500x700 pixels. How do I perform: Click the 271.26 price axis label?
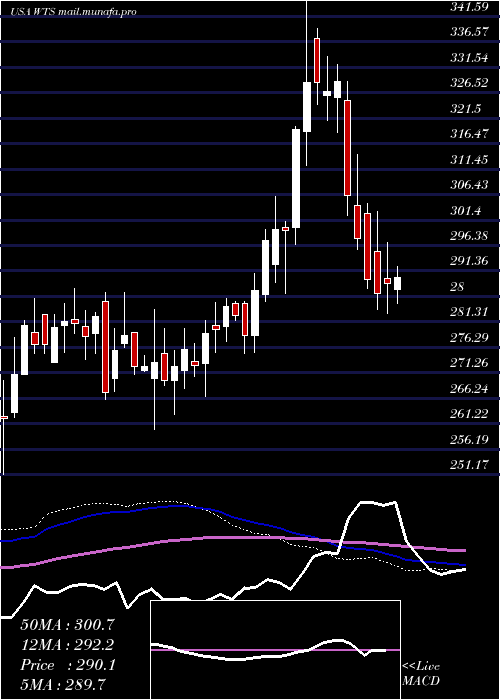(x=467, y=362)
